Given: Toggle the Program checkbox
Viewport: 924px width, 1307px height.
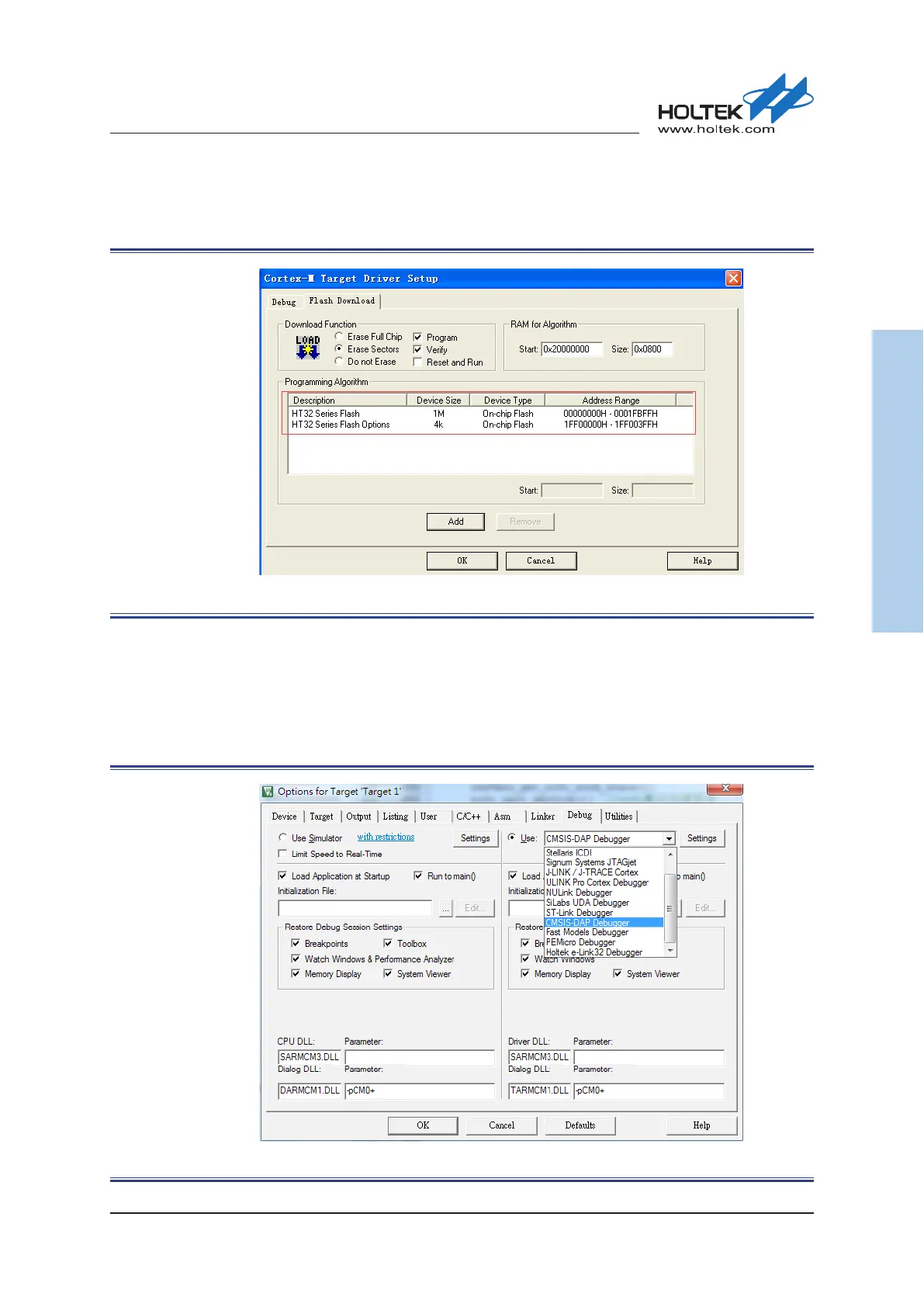Looking at the screenshot, I should pyautogui.click(x=417, y=337).
